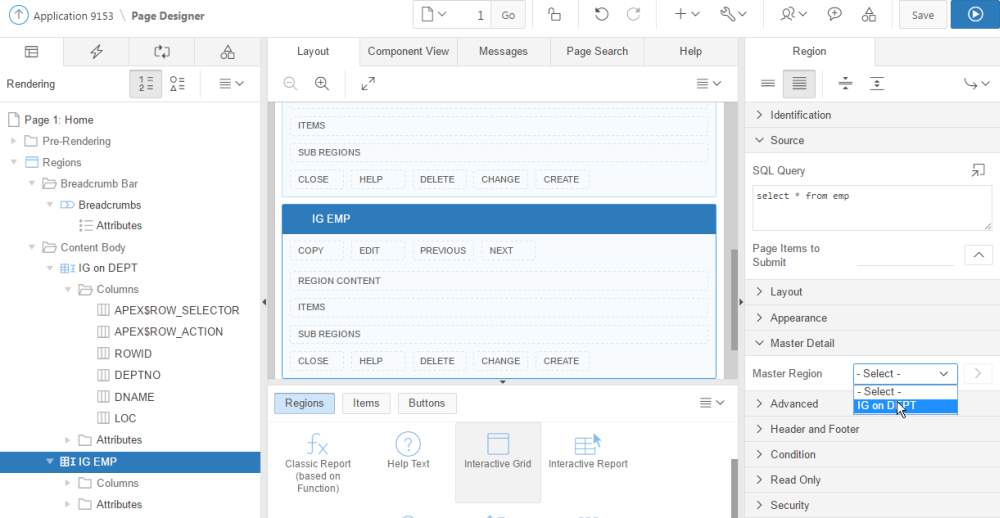Click the Undo icon

(601, 15)
